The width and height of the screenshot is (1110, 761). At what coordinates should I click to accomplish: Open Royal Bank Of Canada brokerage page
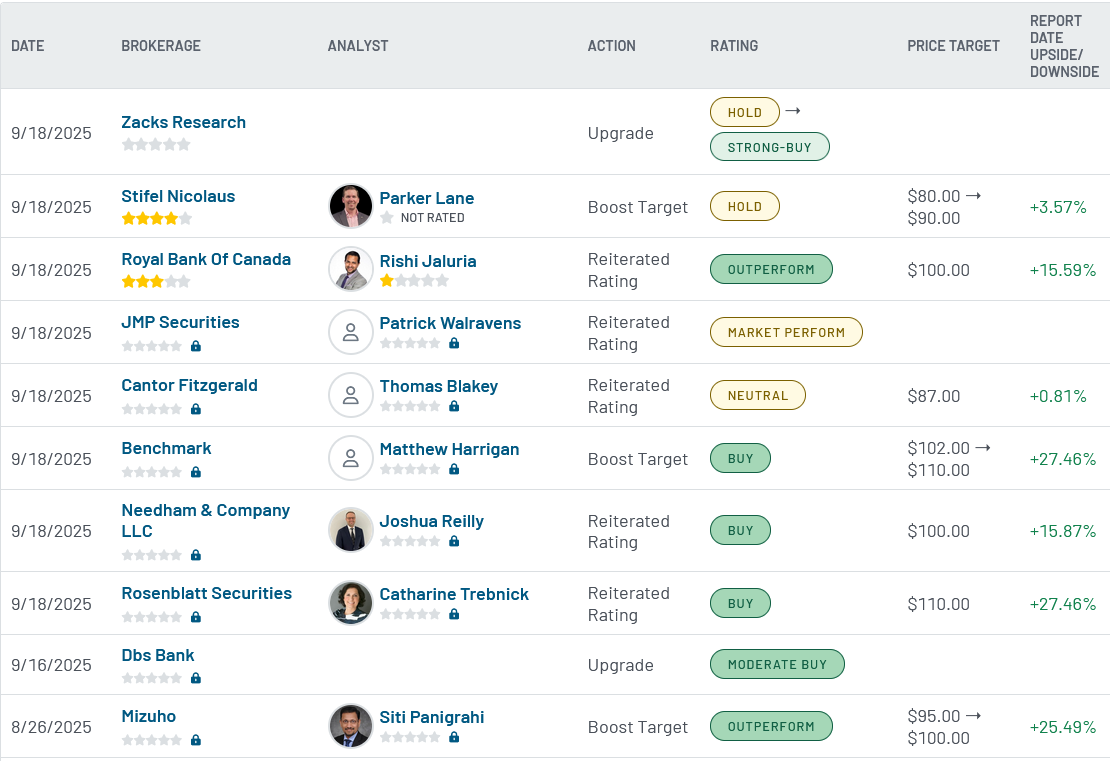pyautogui.click(x=206, y=260)
